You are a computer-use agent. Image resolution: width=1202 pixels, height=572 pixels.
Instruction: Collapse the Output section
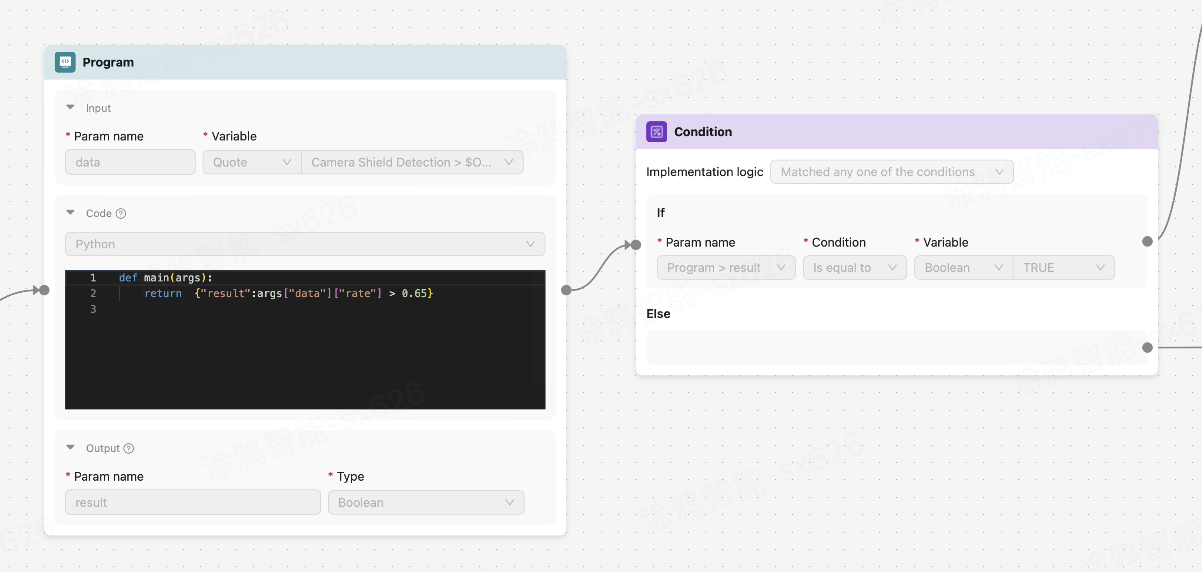coord(71,448)
